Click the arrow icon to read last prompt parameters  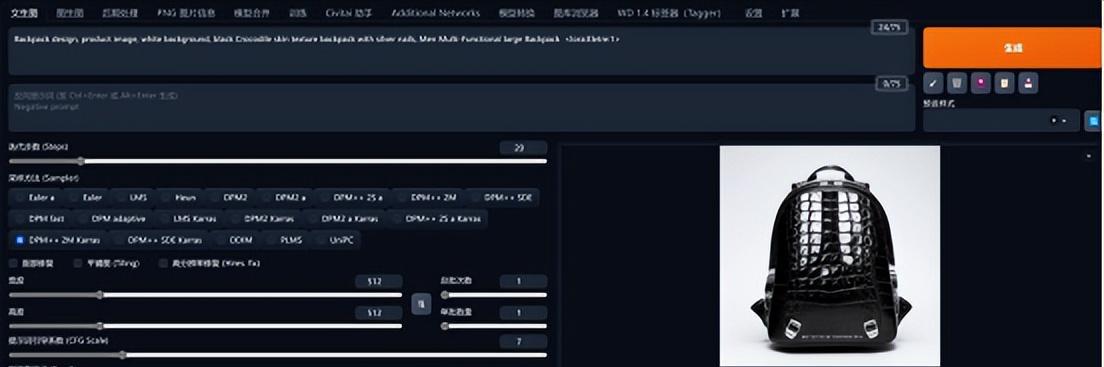click(934, 83)
